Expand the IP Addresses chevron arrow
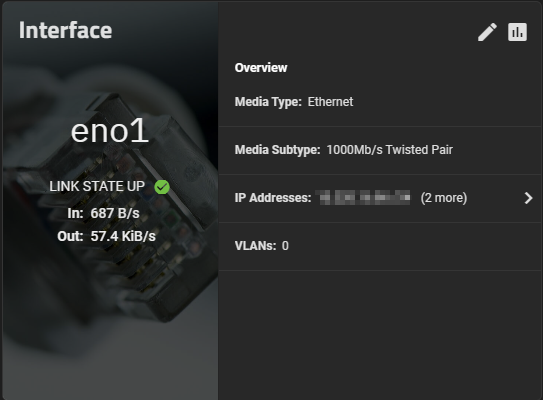 click(528, 198)
